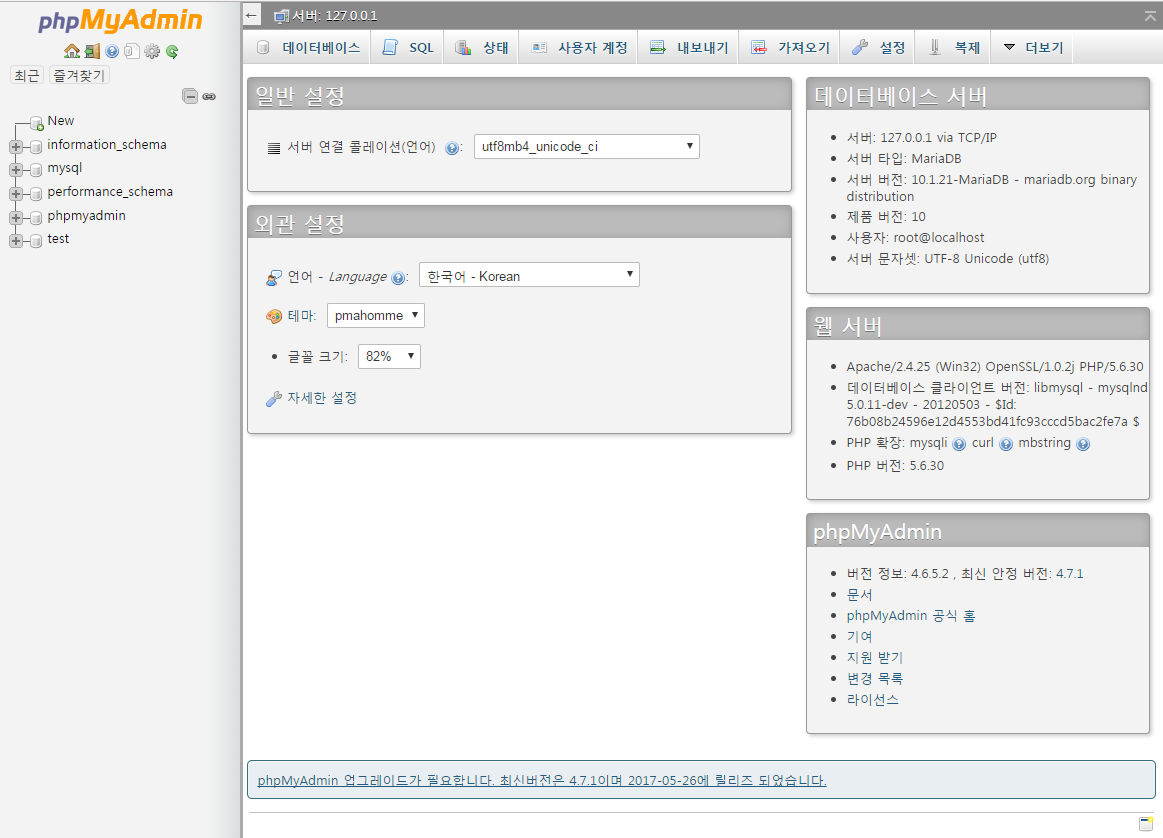Open the 더보기 dropdown tab
The width and height of the screenshot is (1163, 838).
coord(1032,47)
